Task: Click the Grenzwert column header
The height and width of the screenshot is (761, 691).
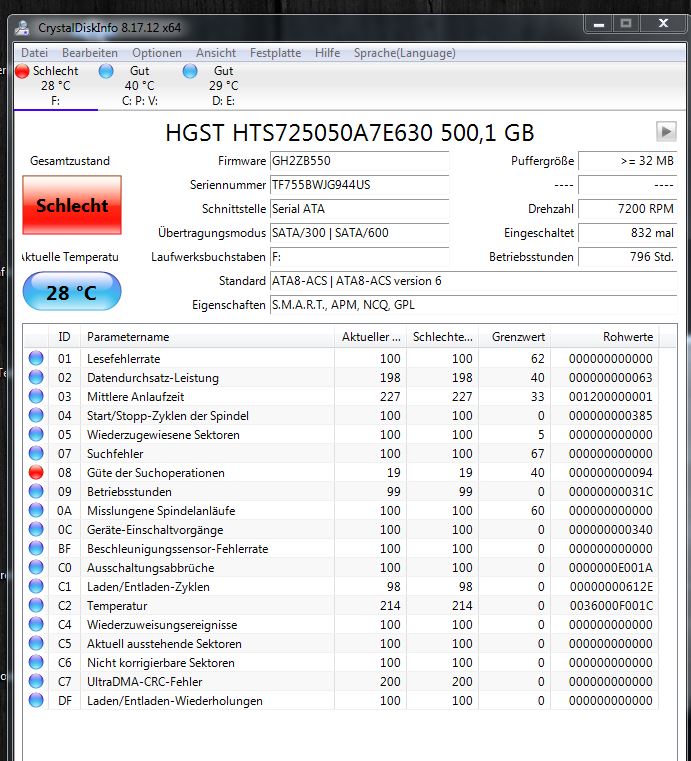Action: (x=514, y=337)
